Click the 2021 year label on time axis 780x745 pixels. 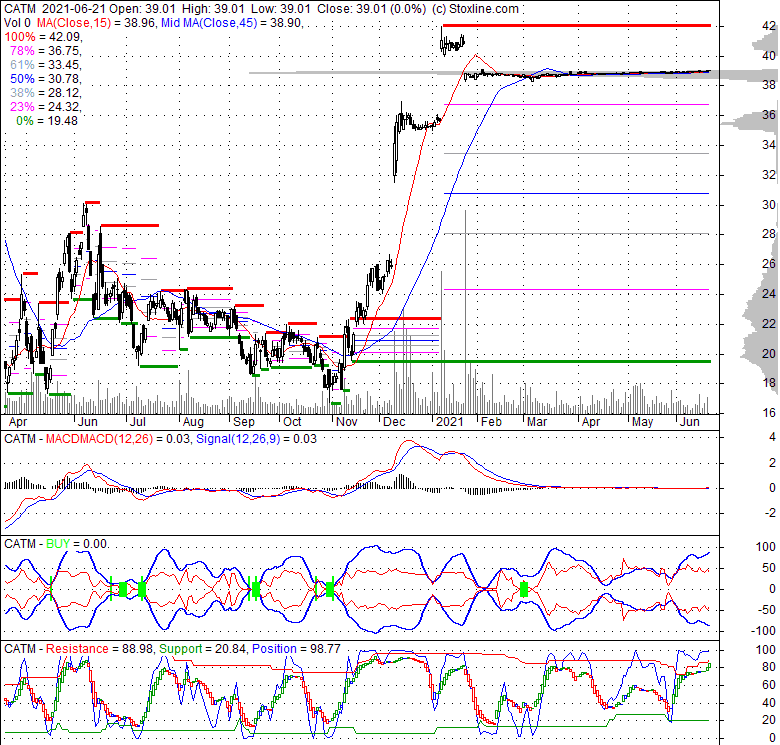(x=450, y=422)
